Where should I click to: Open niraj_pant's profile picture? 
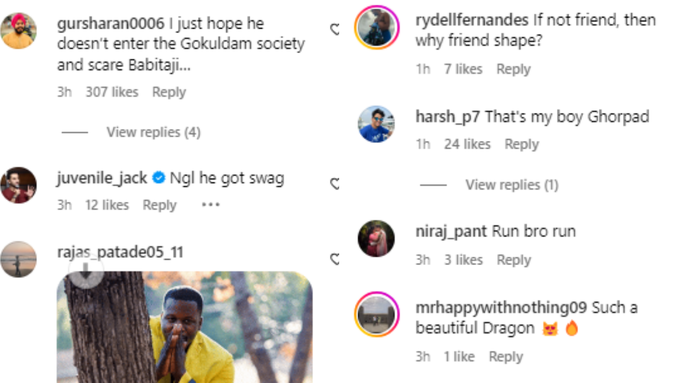point(376,239)
